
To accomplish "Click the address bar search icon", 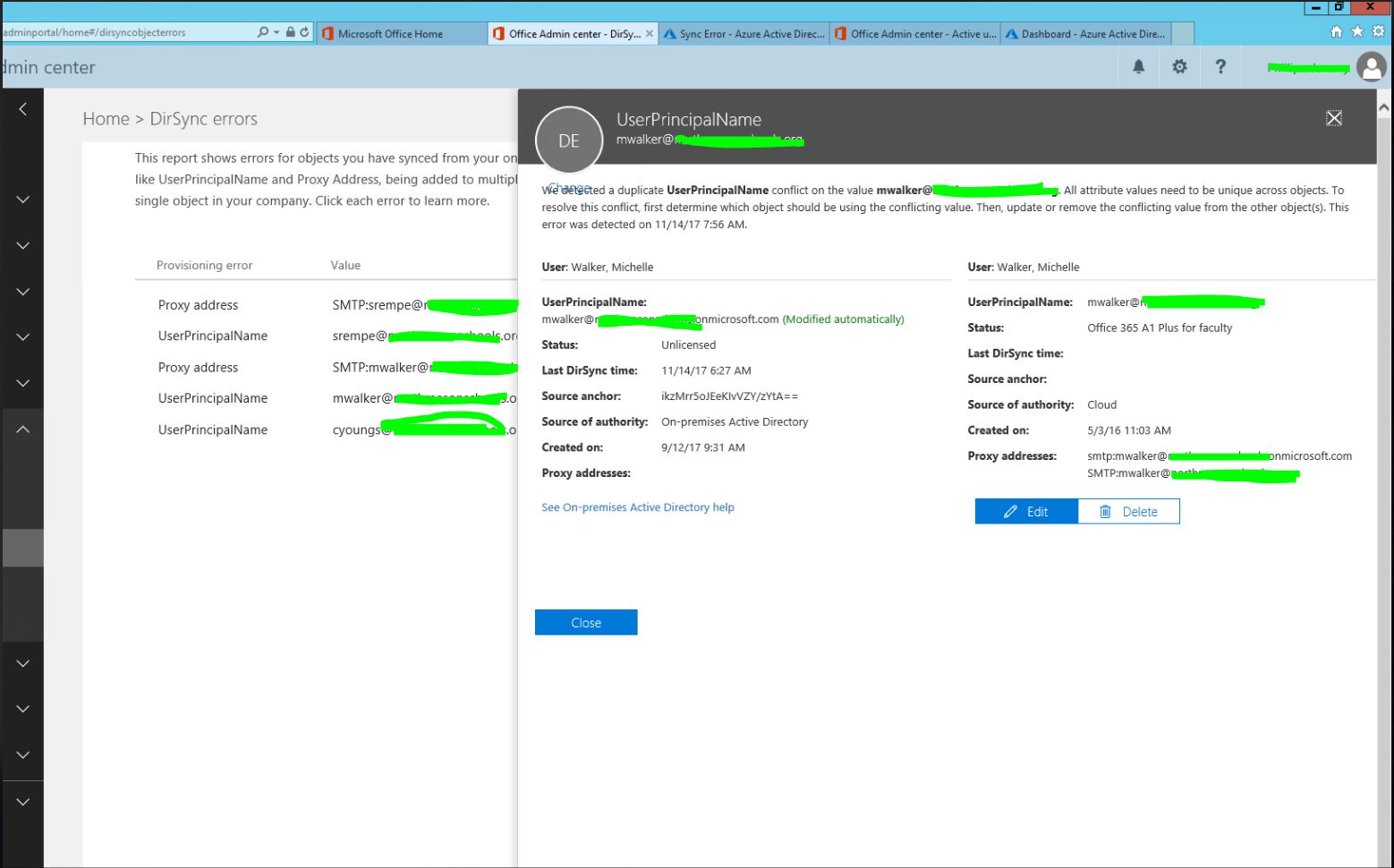I will tap(263, 32).
